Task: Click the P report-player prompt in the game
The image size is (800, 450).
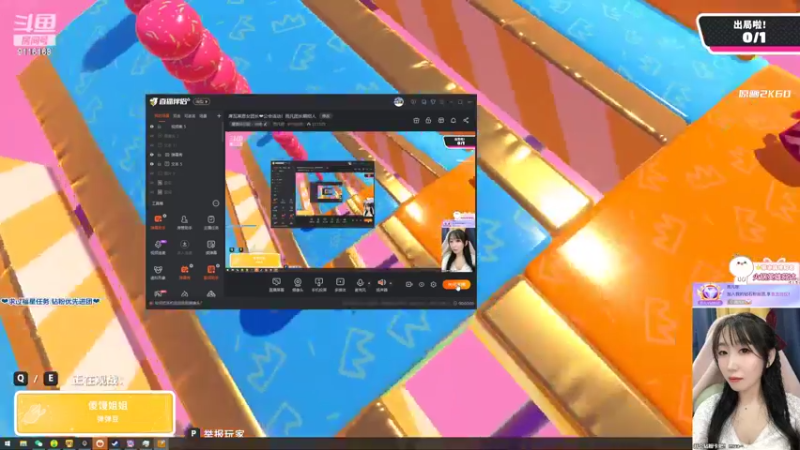Action: (217, 433)
